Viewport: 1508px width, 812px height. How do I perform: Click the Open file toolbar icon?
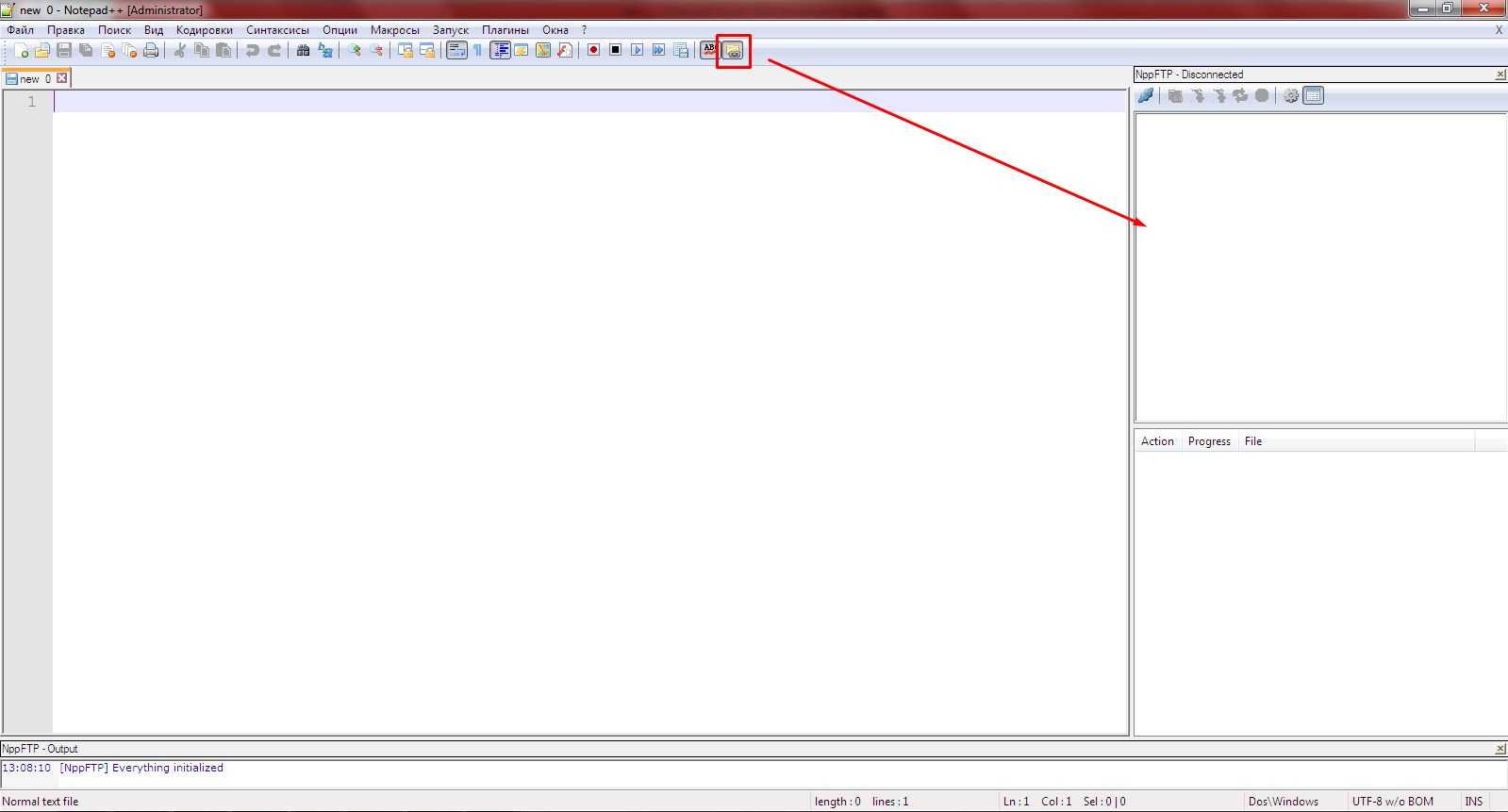coord(42,50)
